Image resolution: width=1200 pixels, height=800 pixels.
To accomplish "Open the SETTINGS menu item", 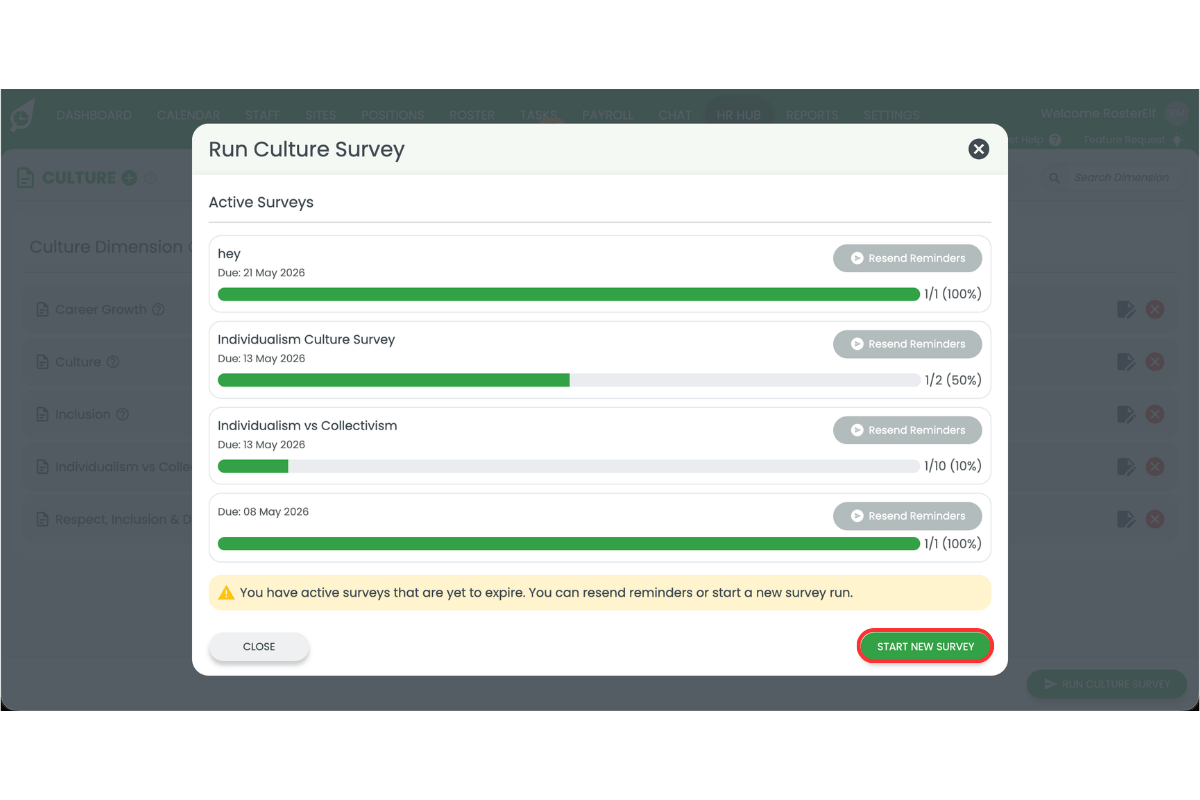I will tap(890, 114).
